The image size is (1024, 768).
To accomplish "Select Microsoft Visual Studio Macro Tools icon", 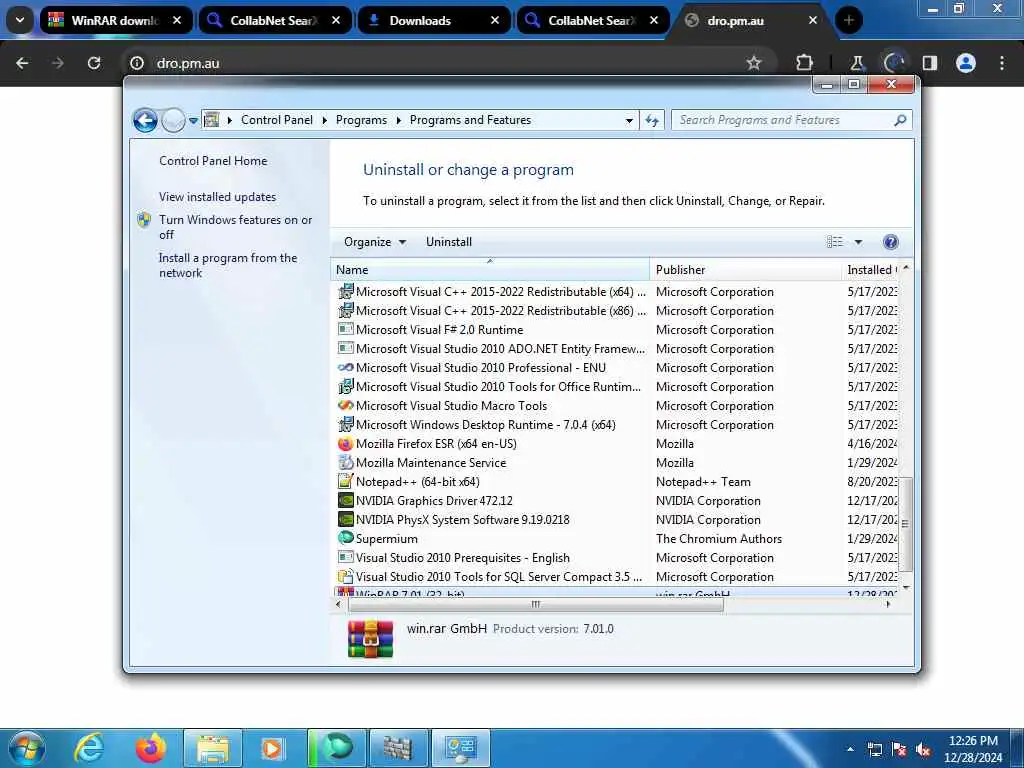I will tap(345, 406).
